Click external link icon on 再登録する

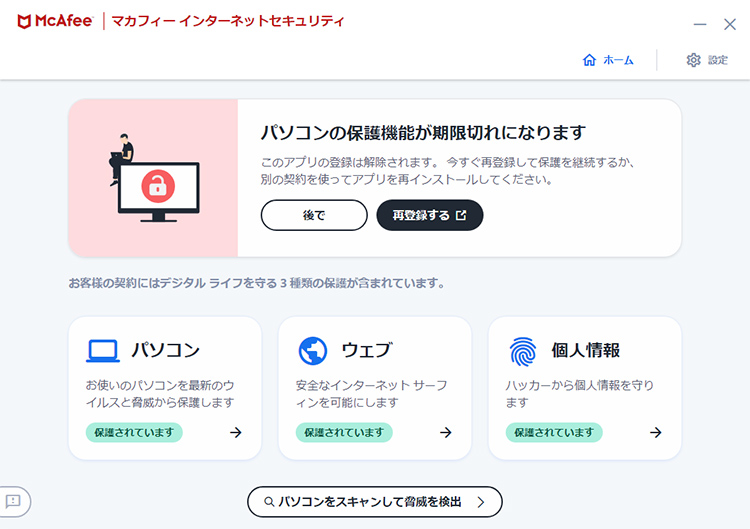coord(461,215)
